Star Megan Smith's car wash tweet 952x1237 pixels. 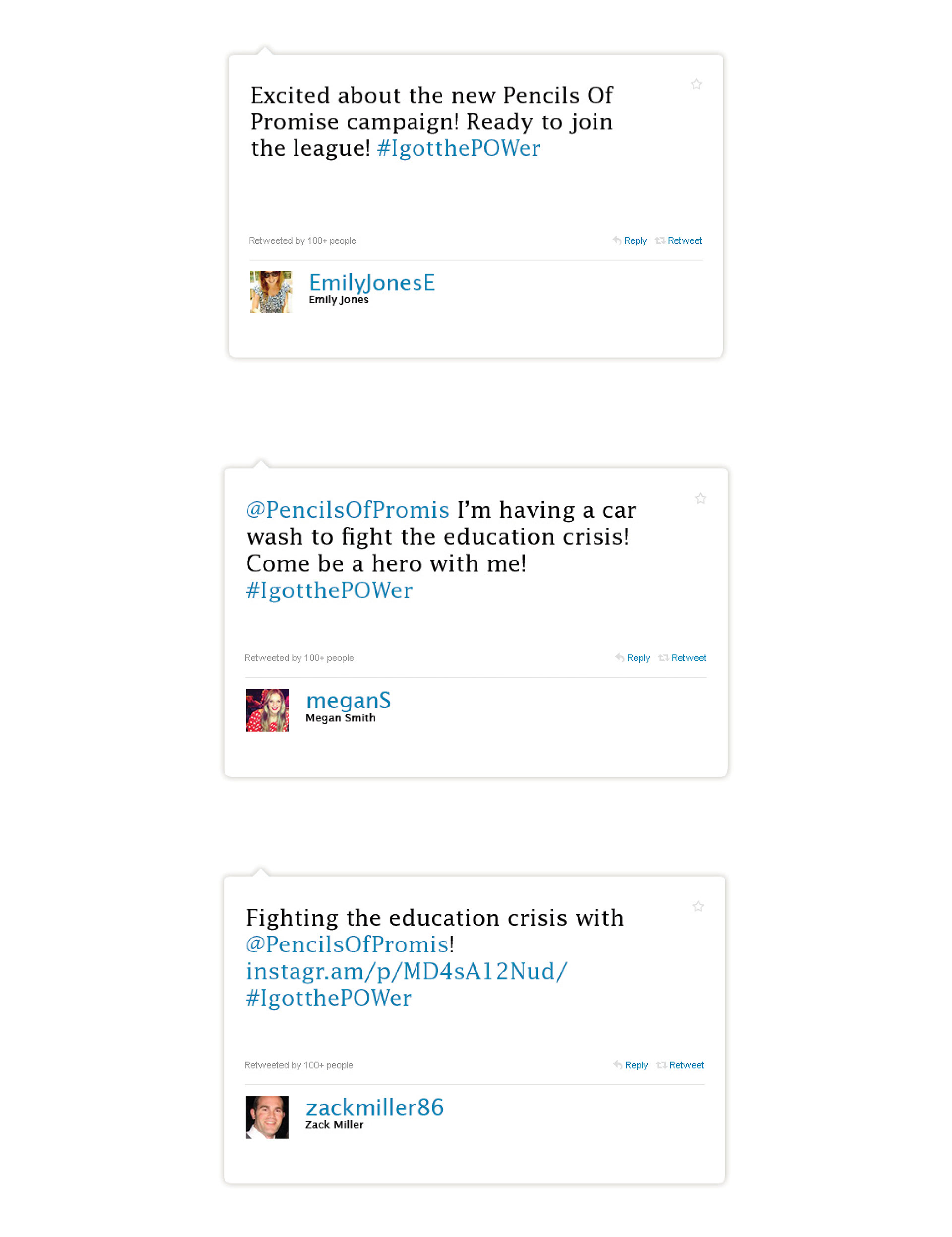click(x=700, y=498)
